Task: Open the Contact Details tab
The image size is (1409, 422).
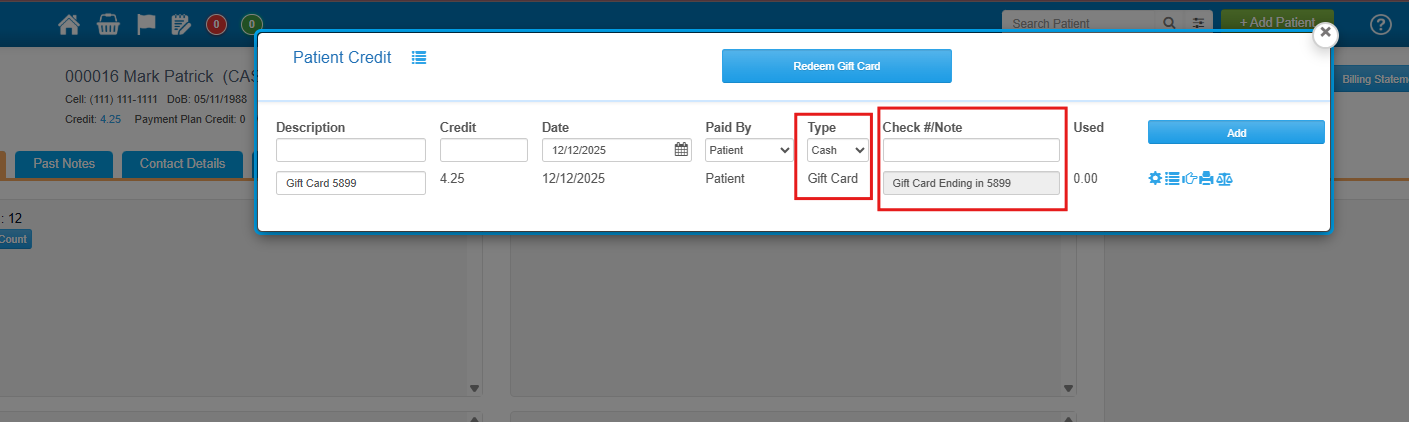Action: point(184,163)
